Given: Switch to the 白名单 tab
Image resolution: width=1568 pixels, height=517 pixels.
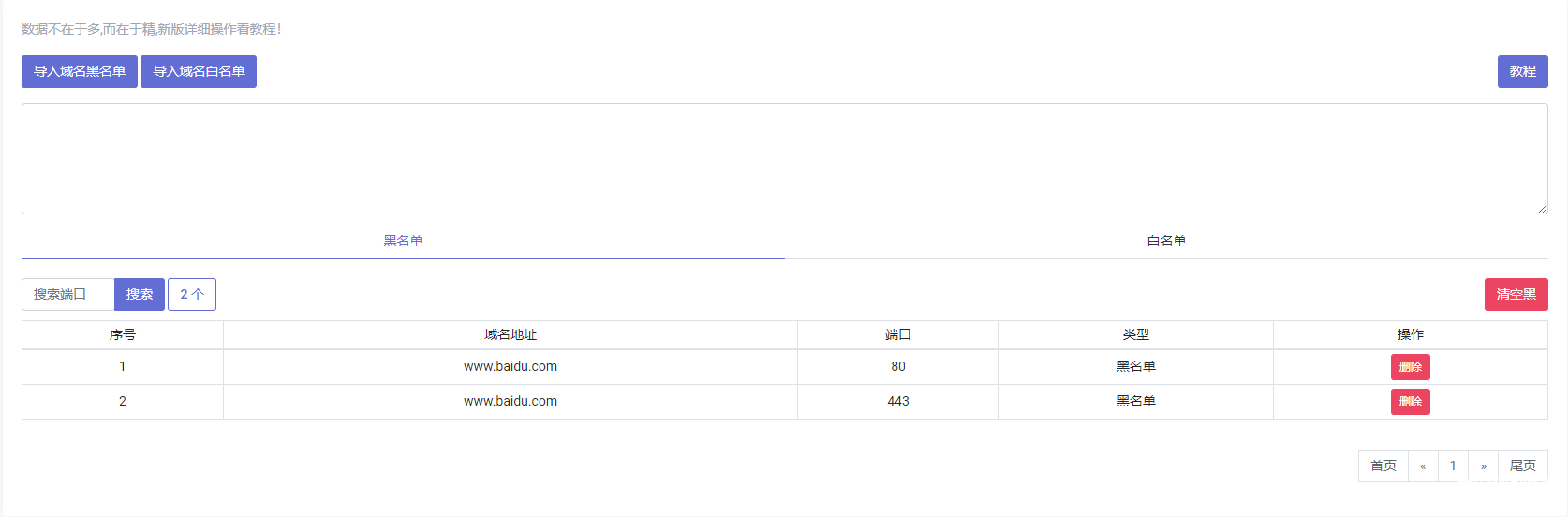Looking at the screenshot, I should pos(1166,241).
